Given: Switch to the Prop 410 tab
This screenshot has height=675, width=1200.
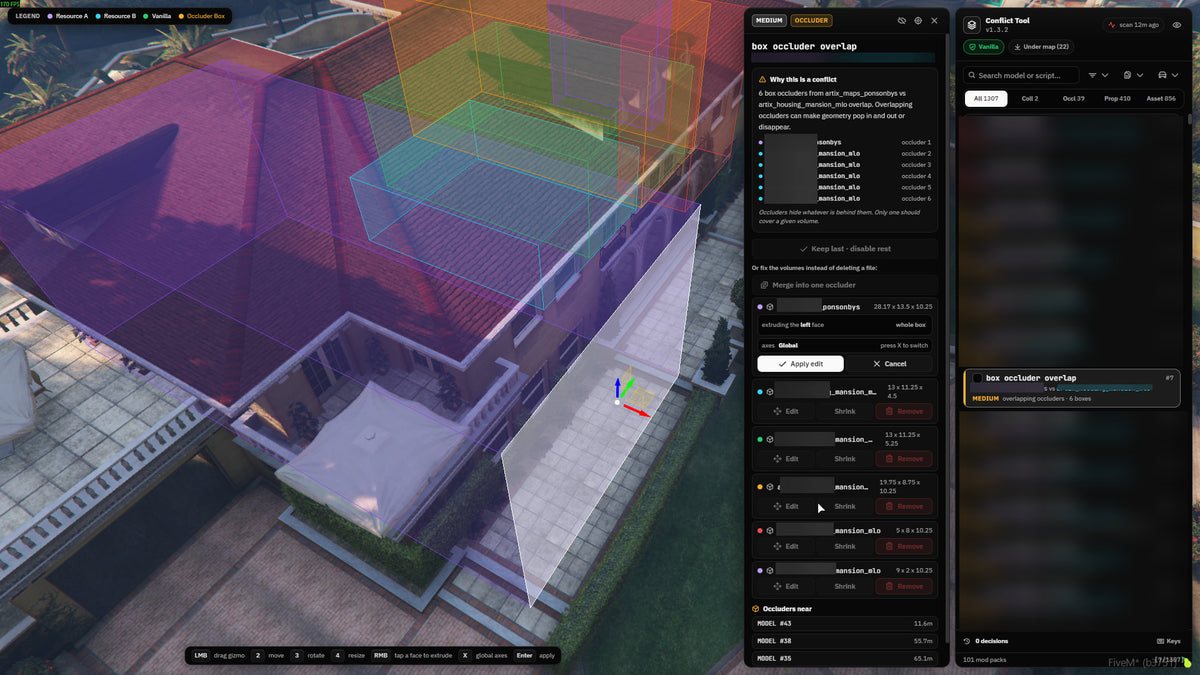Looking at the screenshot, I should coord(1117,99).
